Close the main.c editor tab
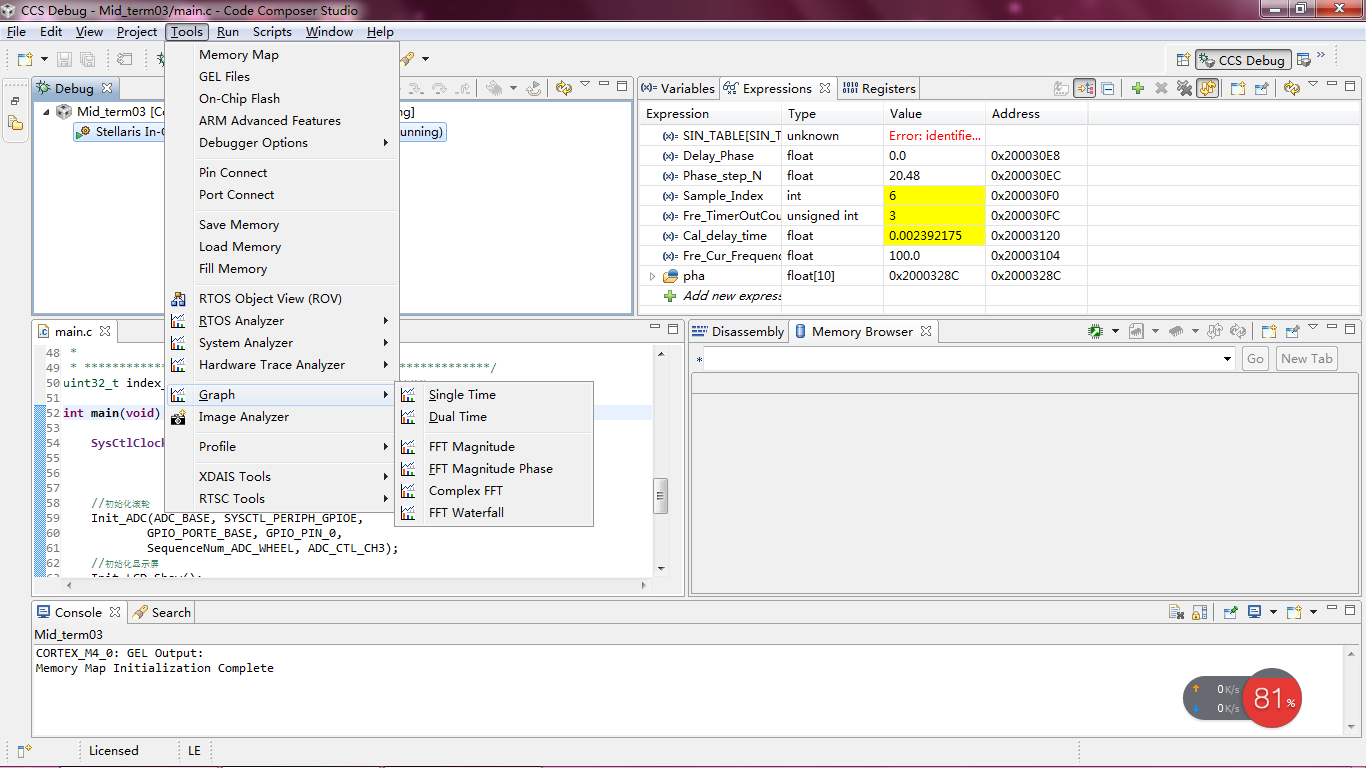The width and height of the screenshot is (1366, 768). pos(104,331)
